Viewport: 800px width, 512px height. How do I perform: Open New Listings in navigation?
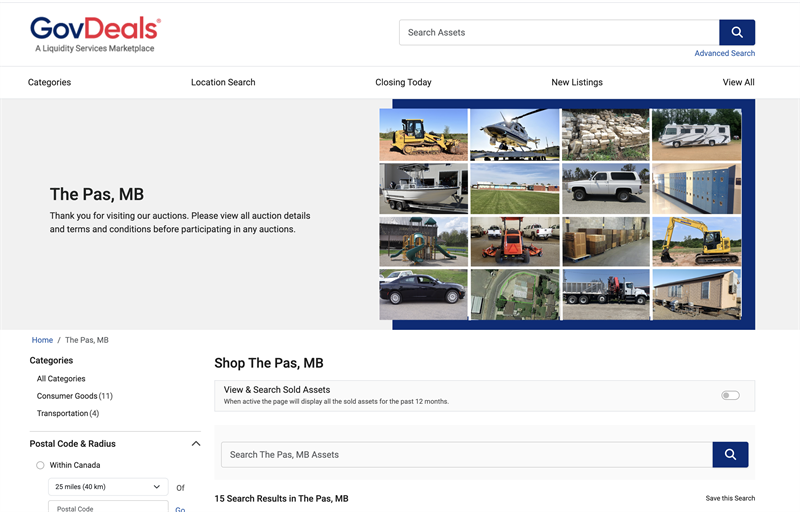point(577,82)
